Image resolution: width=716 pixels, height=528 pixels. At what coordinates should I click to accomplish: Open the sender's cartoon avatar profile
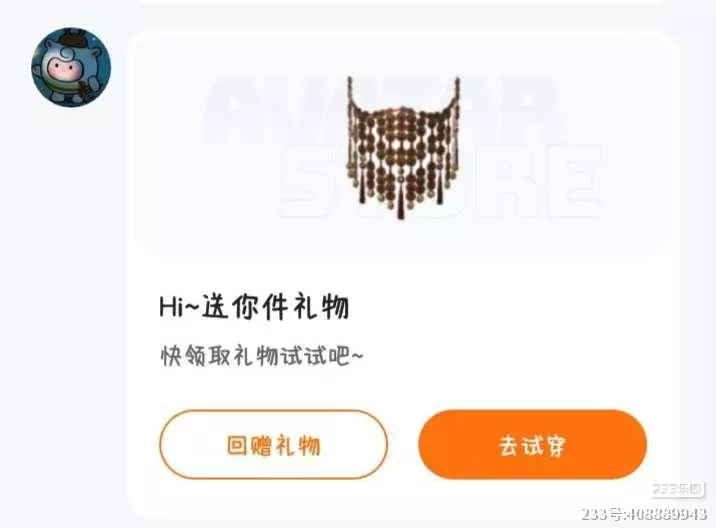(x=71, y=68)
